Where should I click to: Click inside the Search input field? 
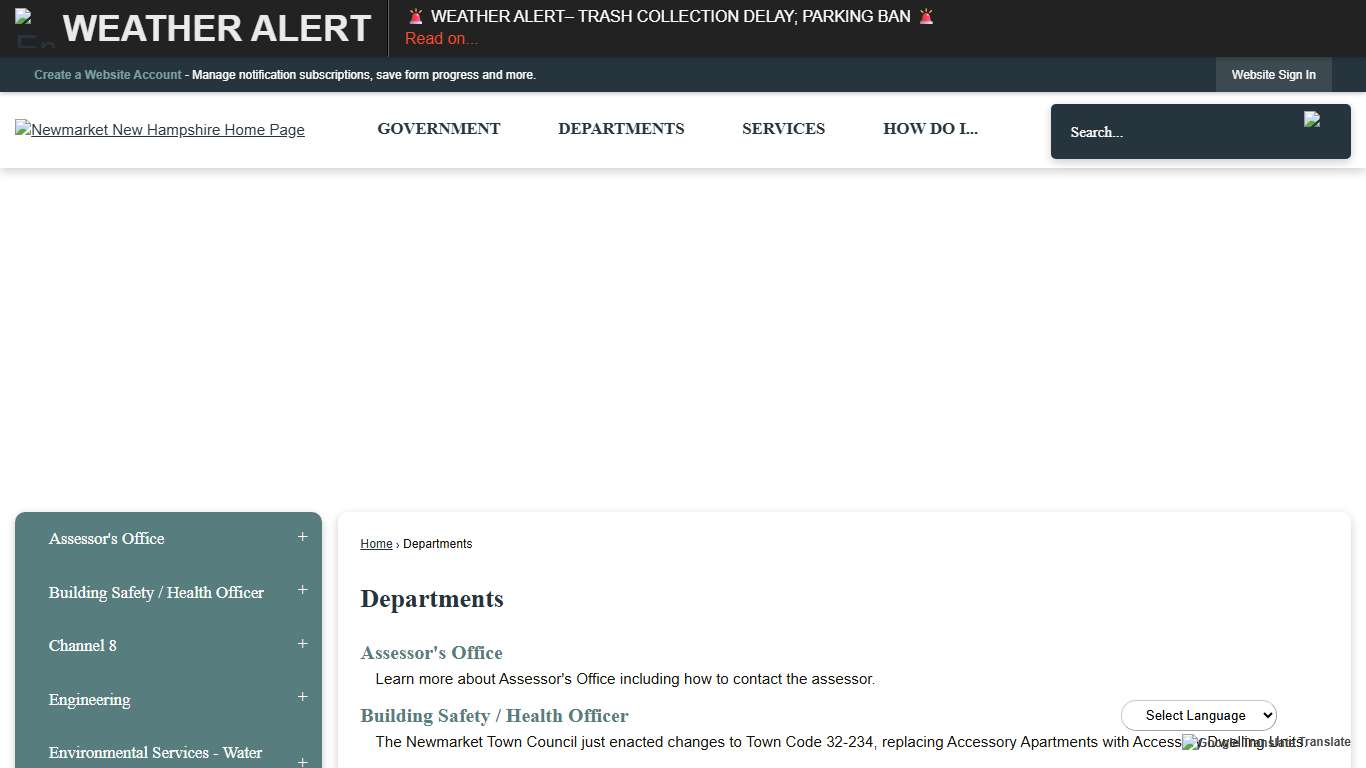tap(1150, 131)
